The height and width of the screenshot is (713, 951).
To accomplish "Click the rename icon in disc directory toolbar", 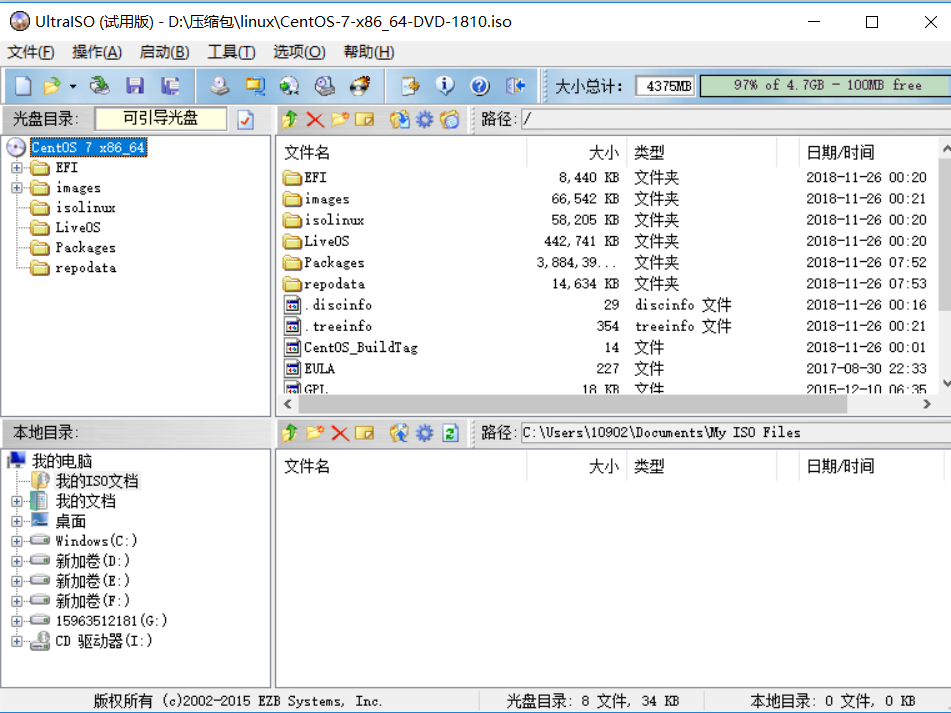I will pos(365,119).
